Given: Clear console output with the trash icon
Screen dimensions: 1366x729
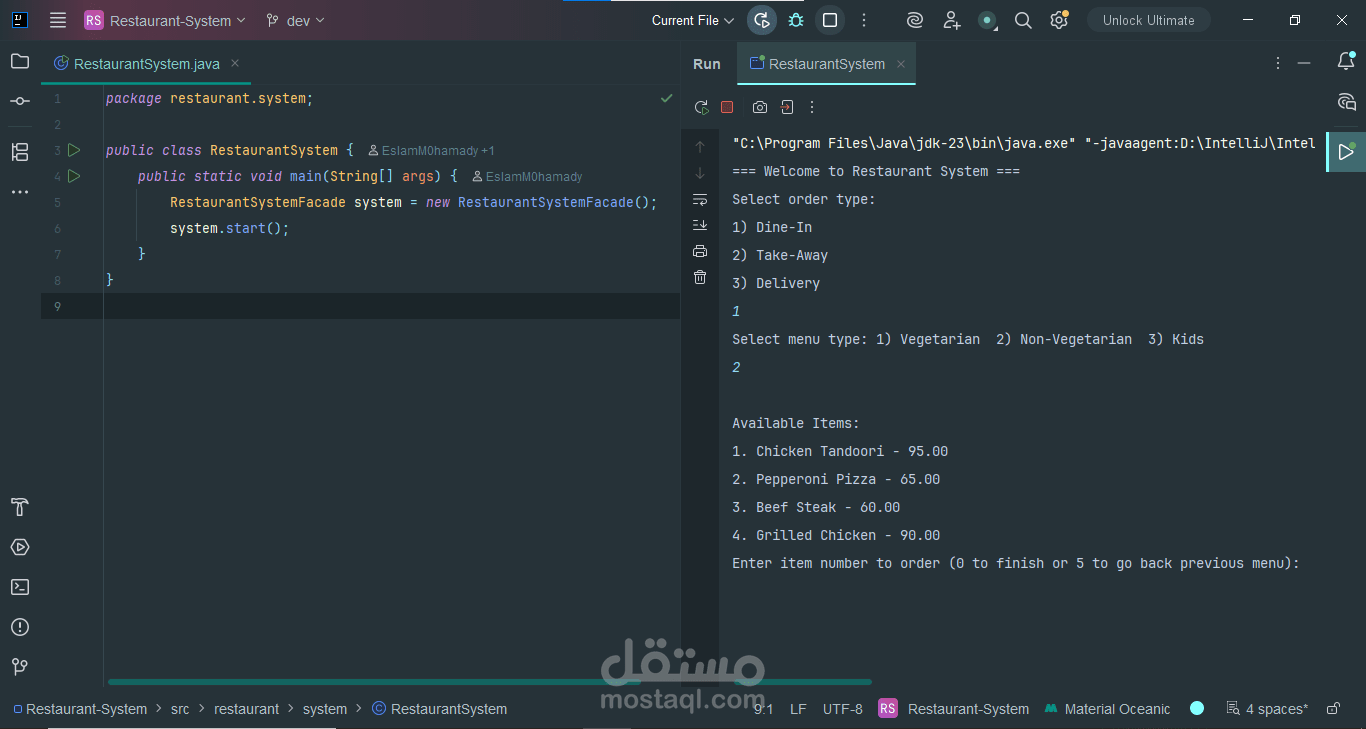Looking at the screenshot, I should [699, 277].
